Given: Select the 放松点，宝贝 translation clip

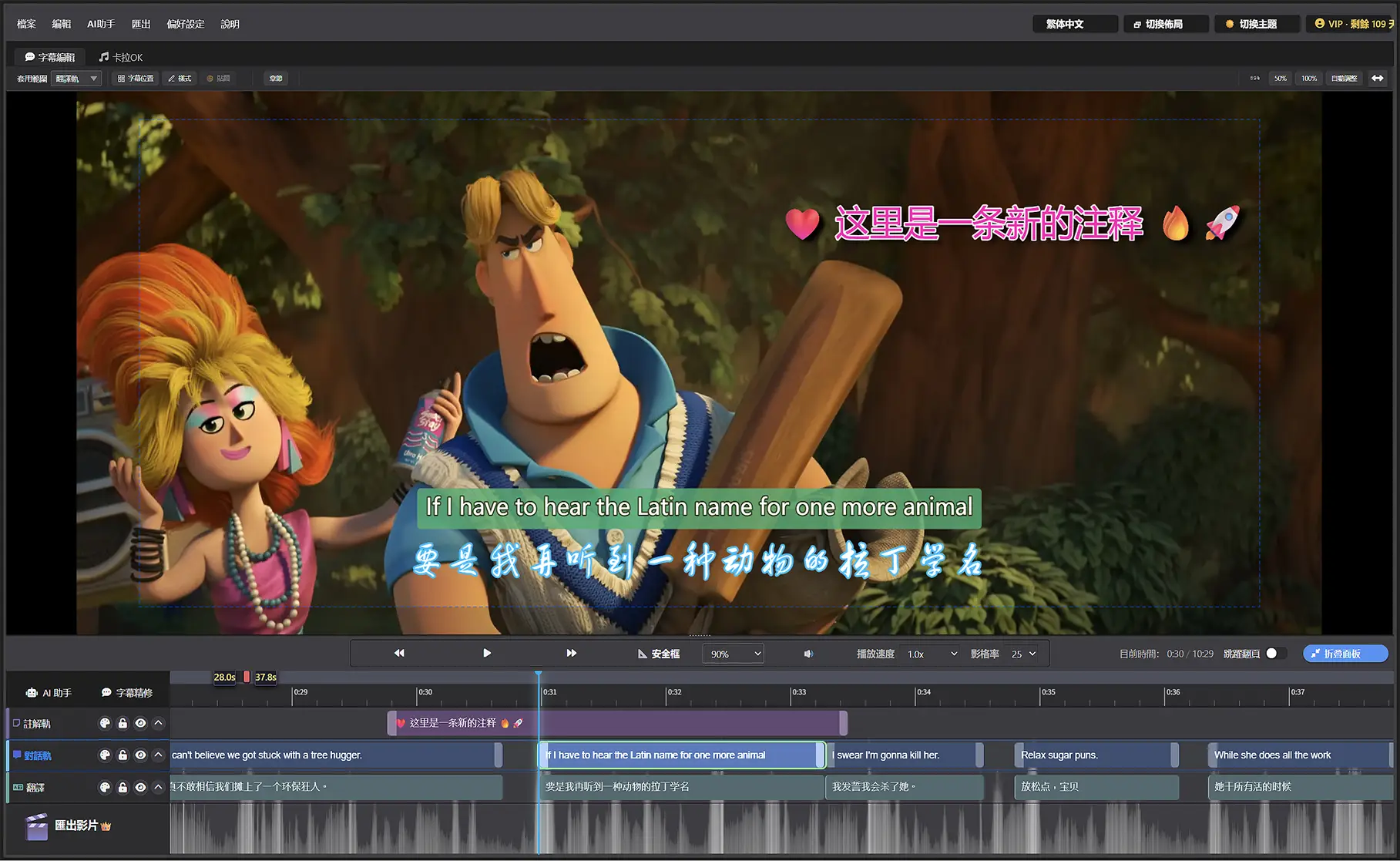Looking at the screenshot, I should click(x=1096, y=787).
